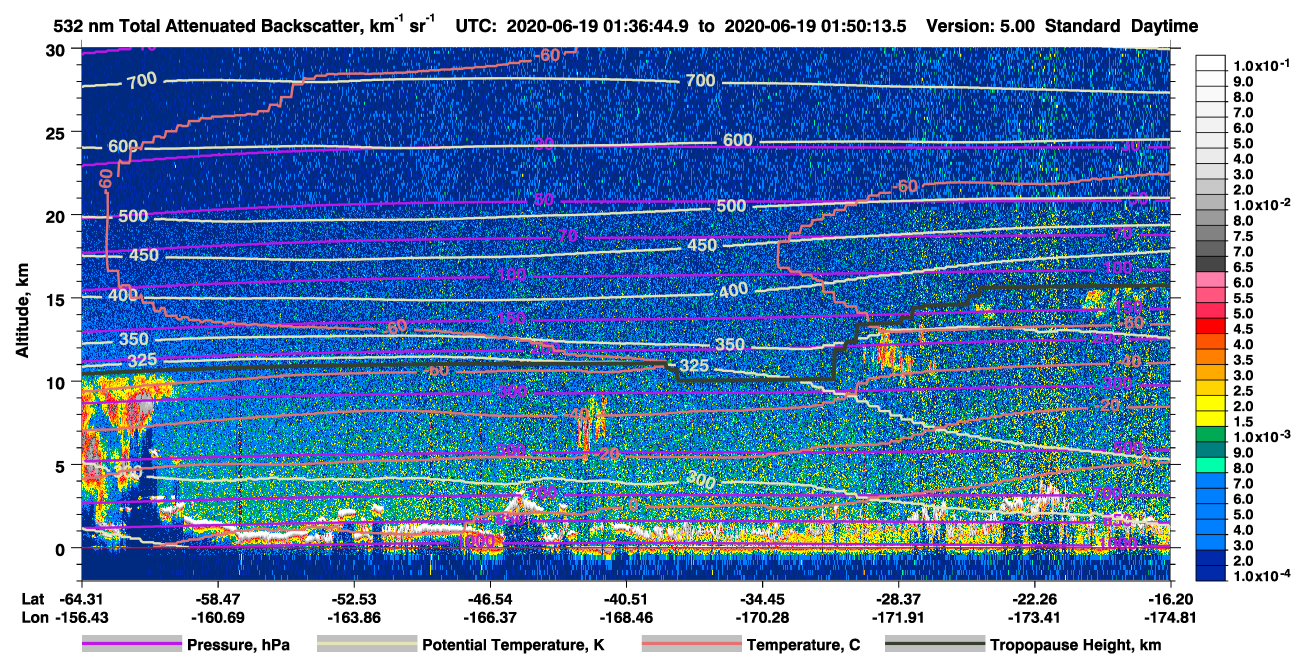1300x667 pixels.
Task: Click the longitude value '-174.81'
Action: pyautogui.click(x=1171, y=617)
